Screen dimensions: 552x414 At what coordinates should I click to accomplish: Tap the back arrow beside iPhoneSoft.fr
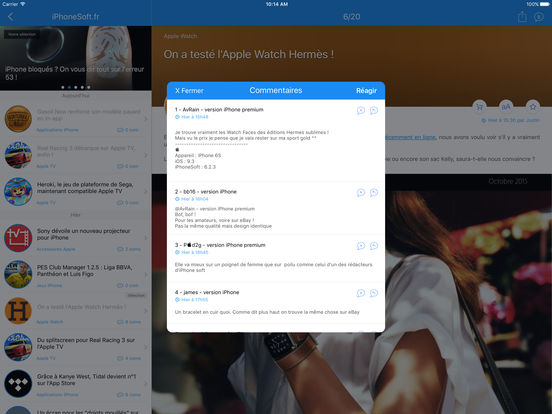pos(11,17)
